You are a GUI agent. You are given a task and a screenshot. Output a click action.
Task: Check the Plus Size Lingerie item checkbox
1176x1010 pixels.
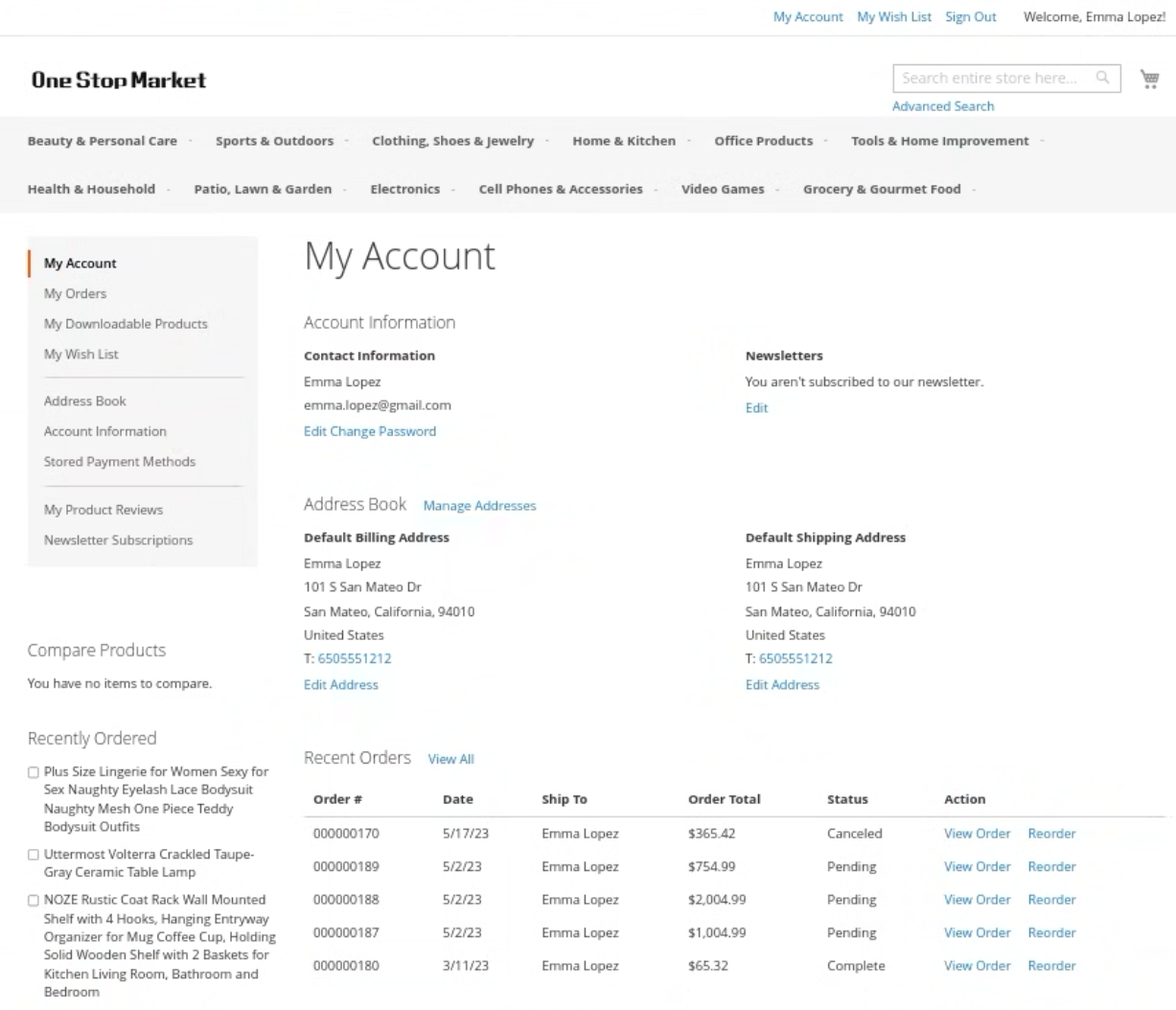pos(34,772)
